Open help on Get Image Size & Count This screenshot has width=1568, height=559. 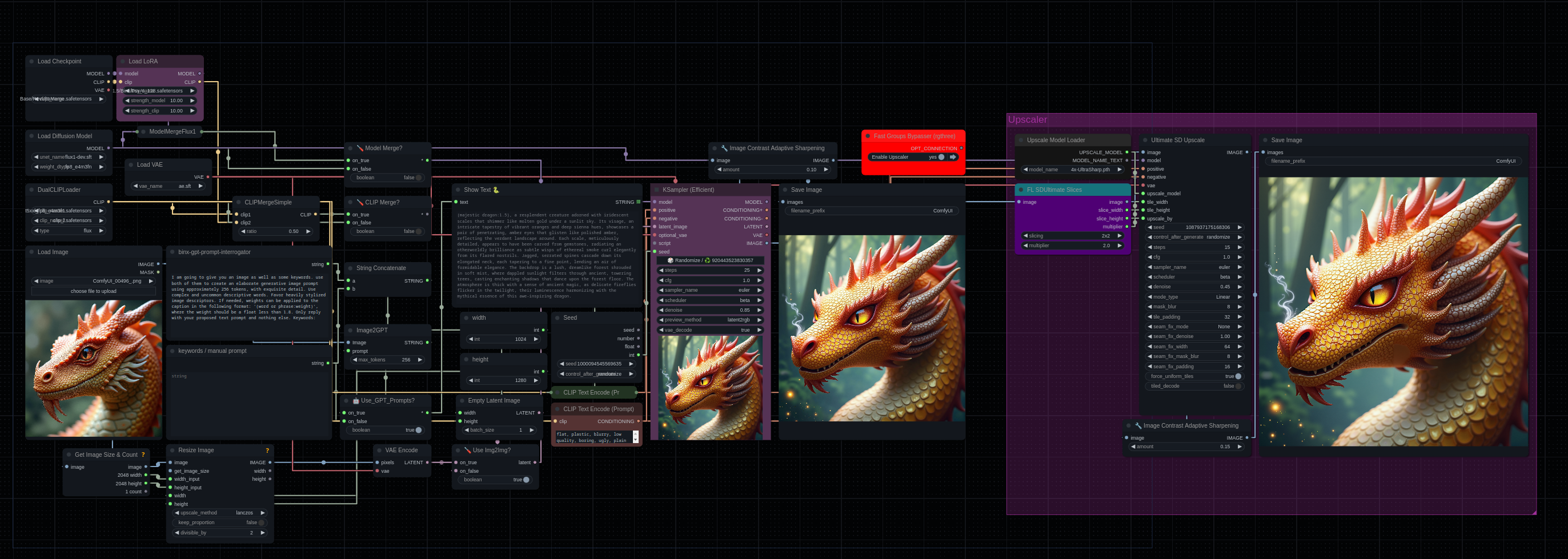tap(143, 455)
